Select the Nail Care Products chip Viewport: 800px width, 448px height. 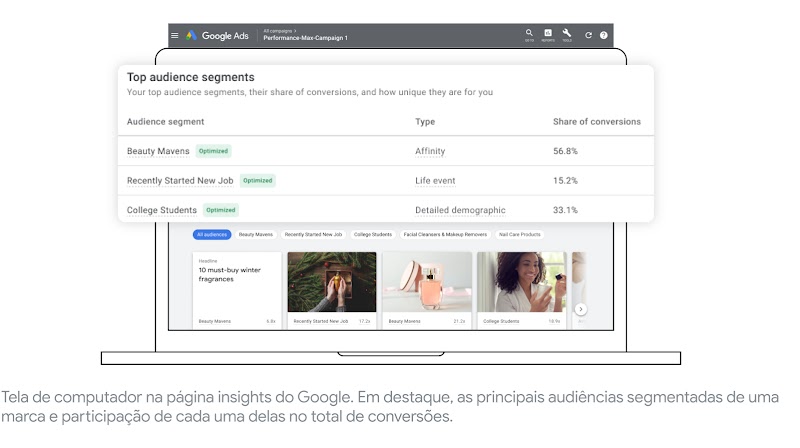519,234
